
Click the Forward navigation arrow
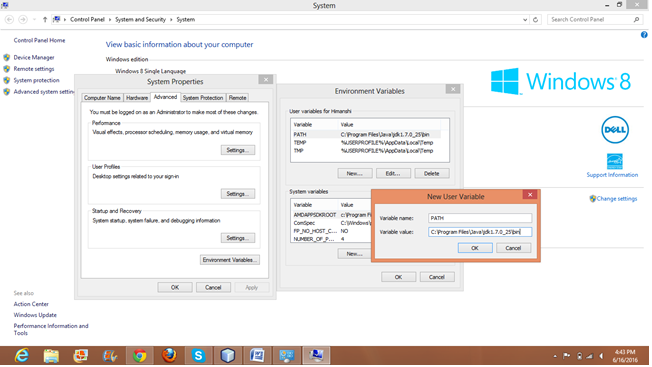tap(23, 20)
